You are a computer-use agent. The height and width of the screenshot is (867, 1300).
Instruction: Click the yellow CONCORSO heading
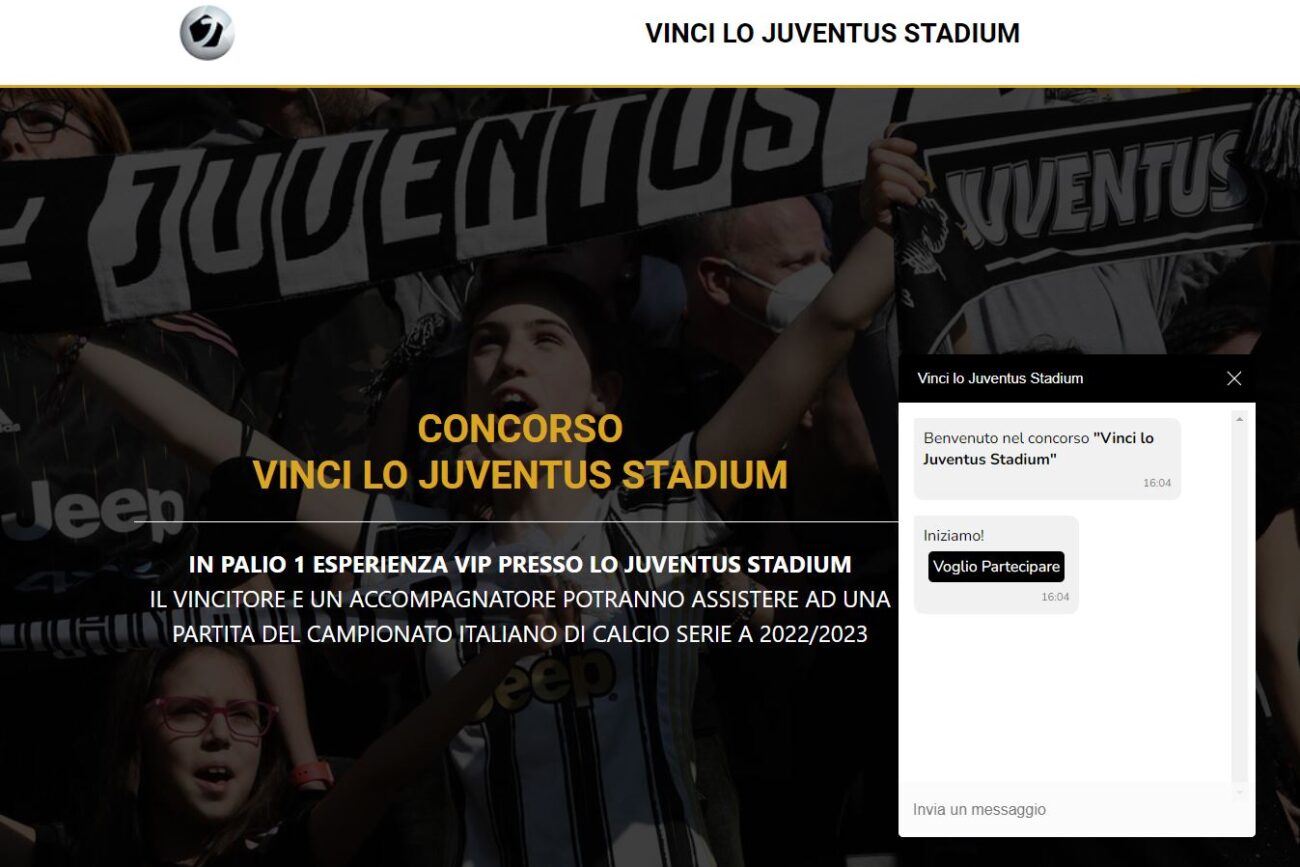tap(520, 428)
